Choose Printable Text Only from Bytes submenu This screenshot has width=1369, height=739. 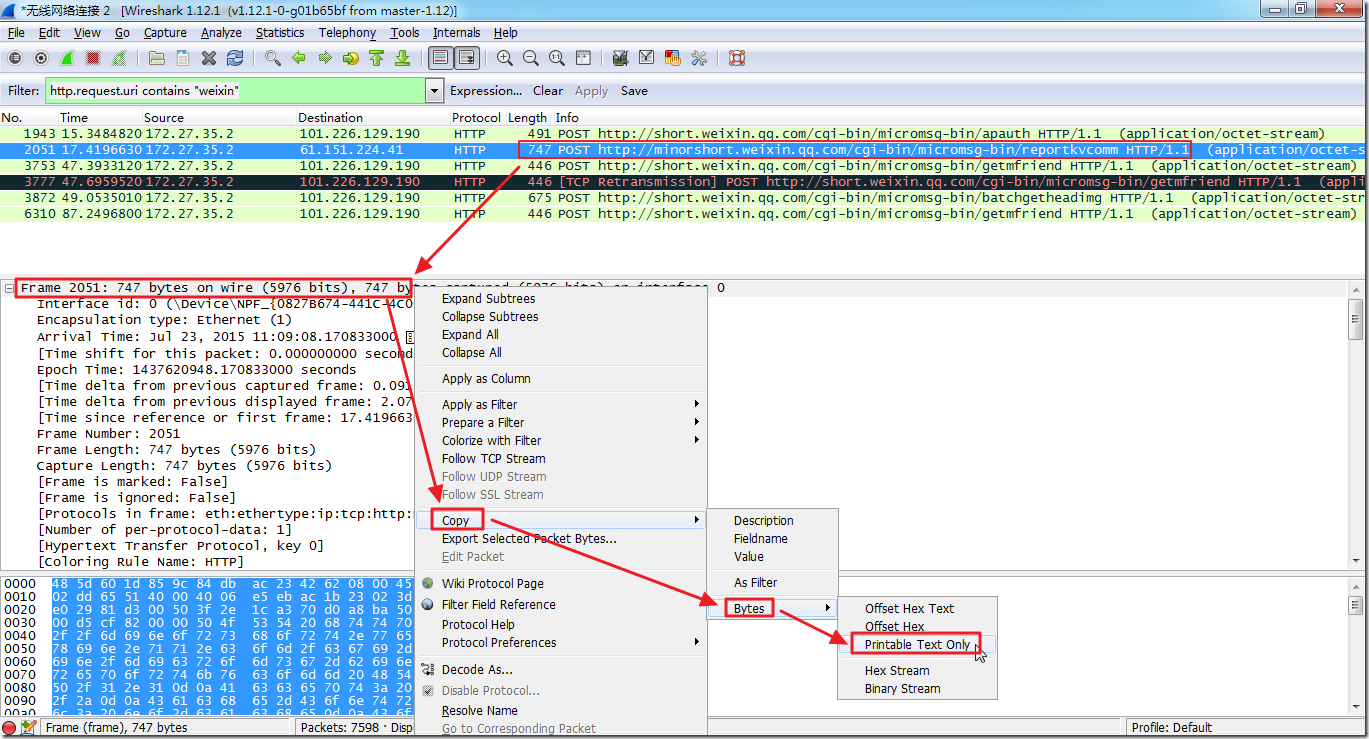coord(917,645)
